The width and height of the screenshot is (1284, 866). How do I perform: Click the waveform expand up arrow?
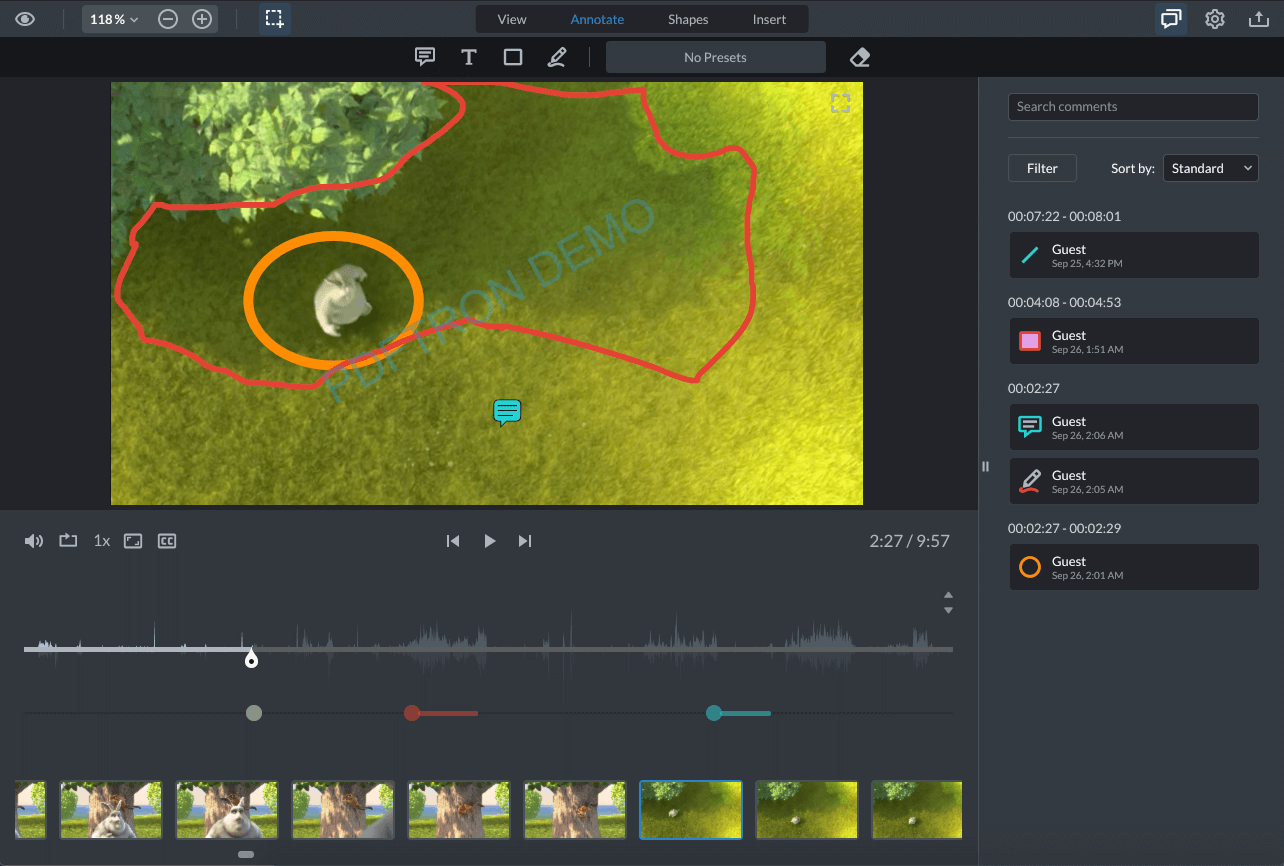pos(948,596)
